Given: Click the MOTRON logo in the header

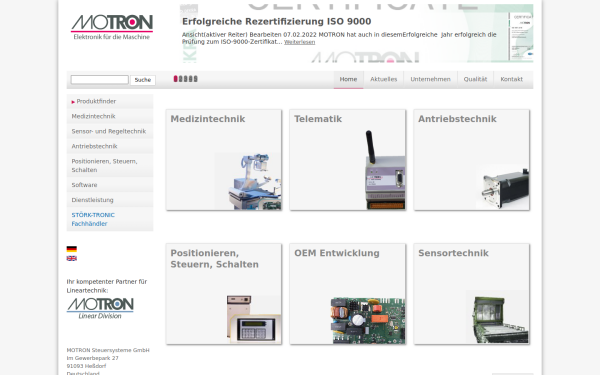Looking at the screenshot, I should 112,27.
